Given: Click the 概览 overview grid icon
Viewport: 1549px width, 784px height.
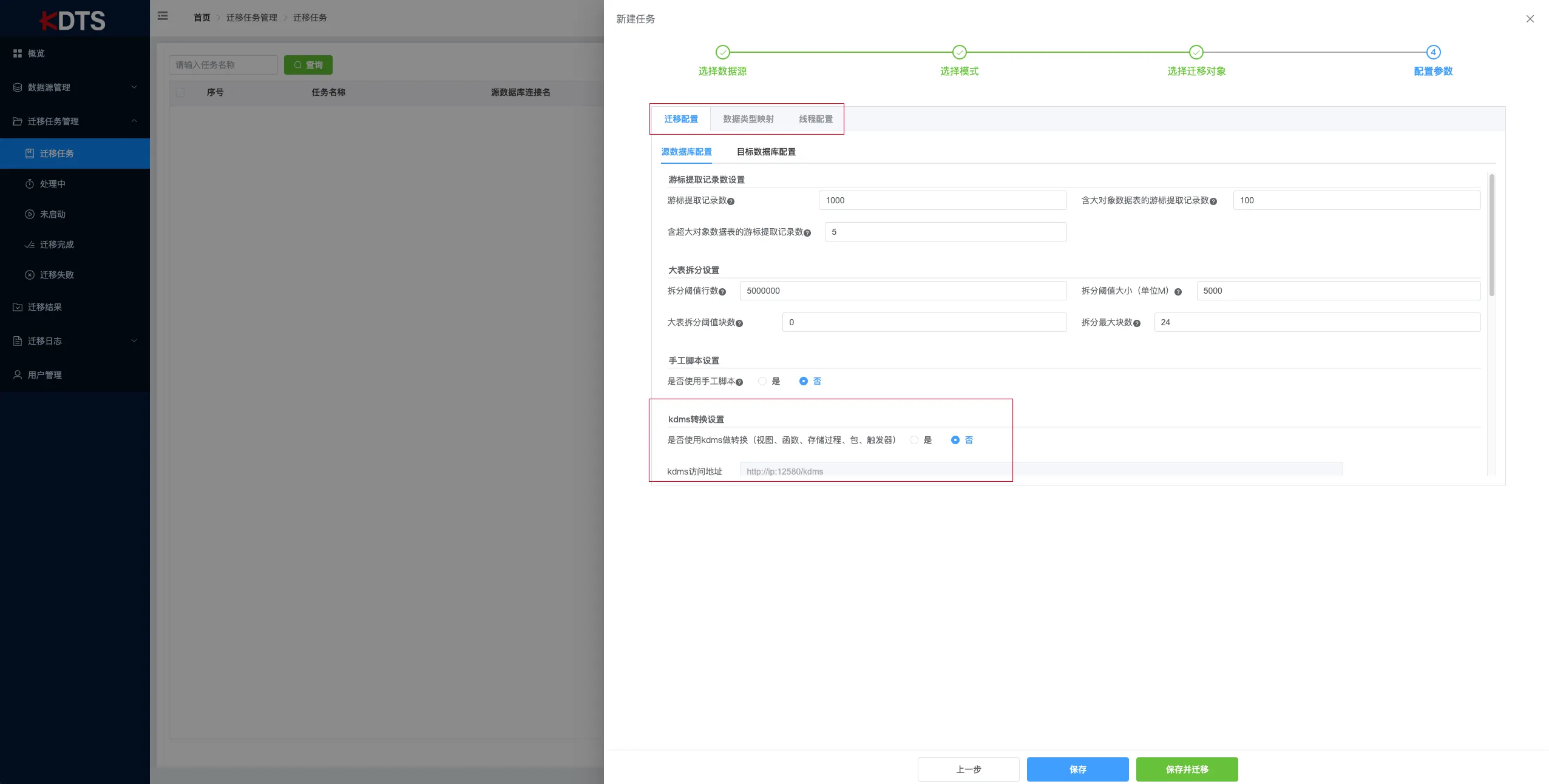Looking at the screenshot, I should (x=17, y=53).
